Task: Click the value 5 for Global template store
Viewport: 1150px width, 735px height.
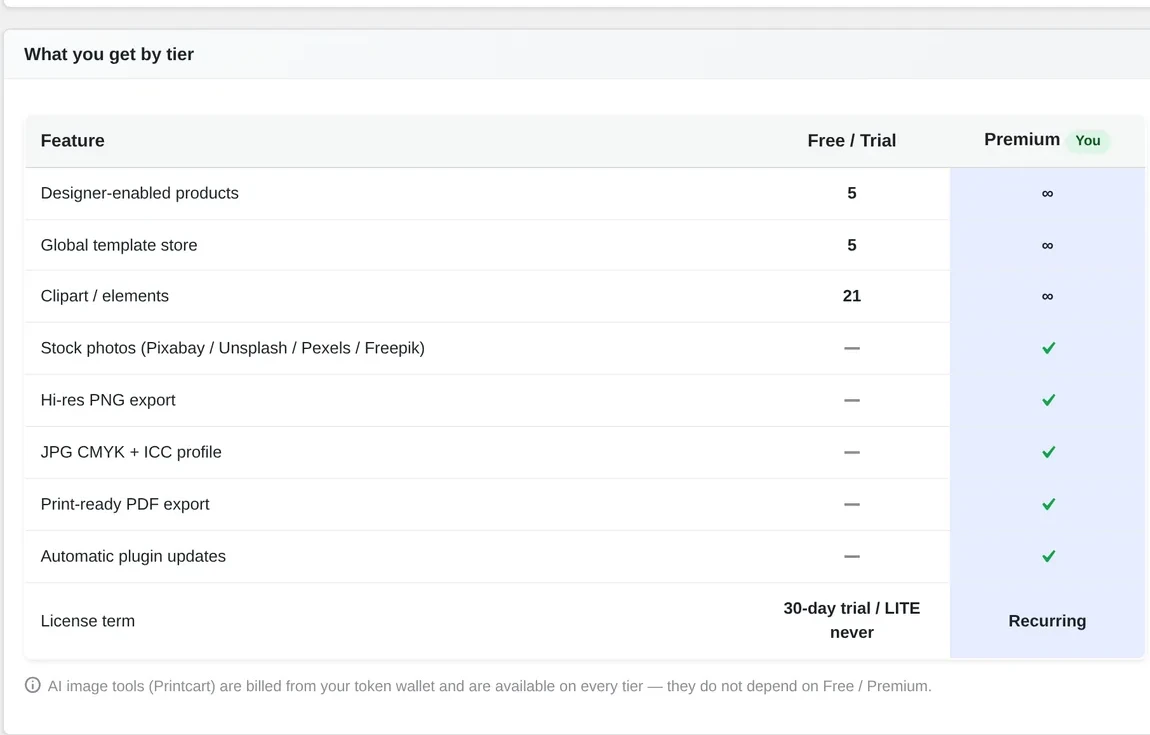Action: pyautogui.click(x=851, y=245)
